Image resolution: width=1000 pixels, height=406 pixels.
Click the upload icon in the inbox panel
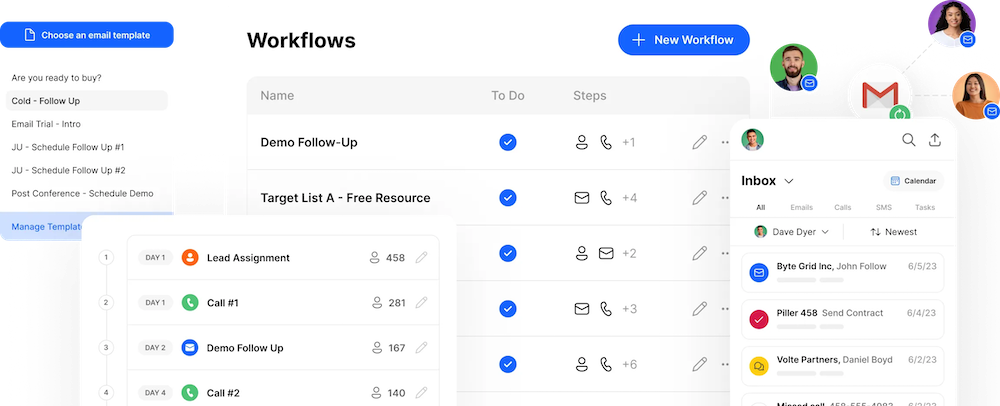pyautogui.click(x=935, y=140)
